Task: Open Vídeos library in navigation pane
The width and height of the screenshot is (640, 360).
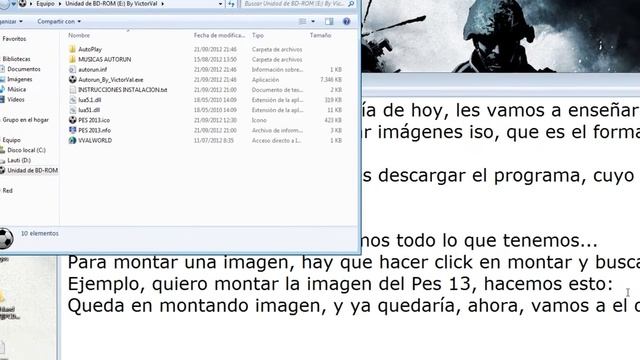Action: (x=16, y=100)
